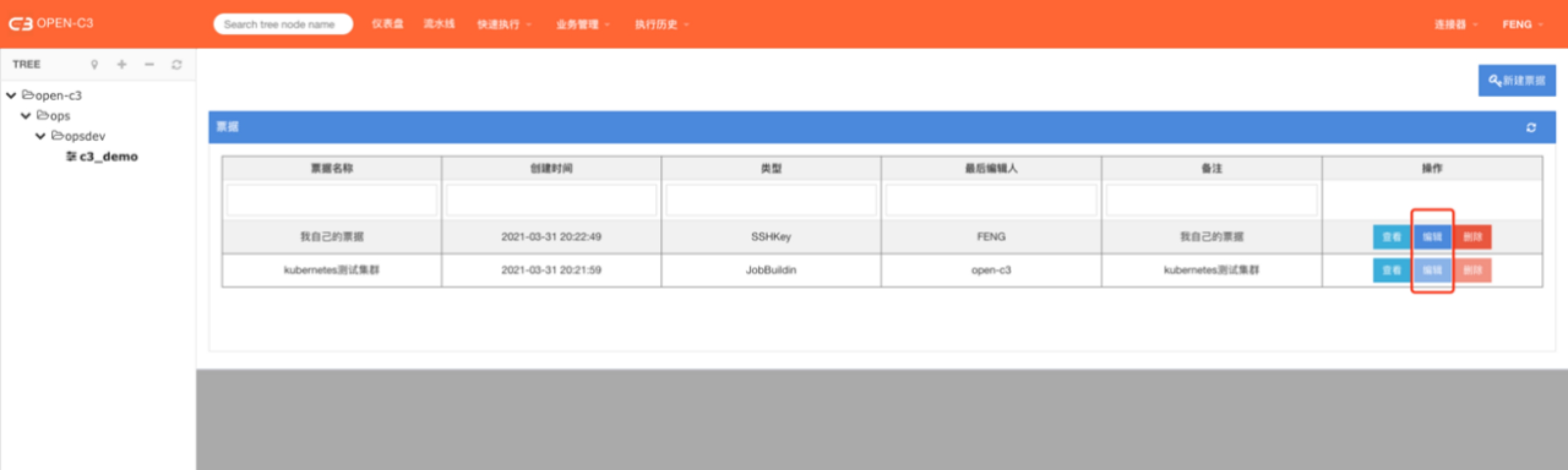1568x470 pixels.
Task: Click the Search tree node name field
Action: tap(282, 24)
